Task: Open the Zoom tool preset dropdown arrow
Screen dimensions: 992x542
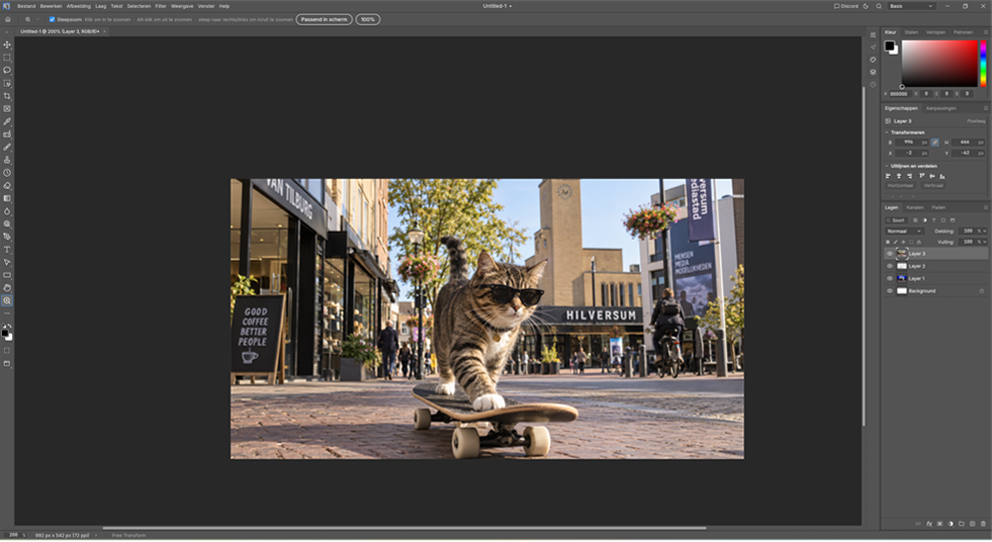Action: coord(37,20)
